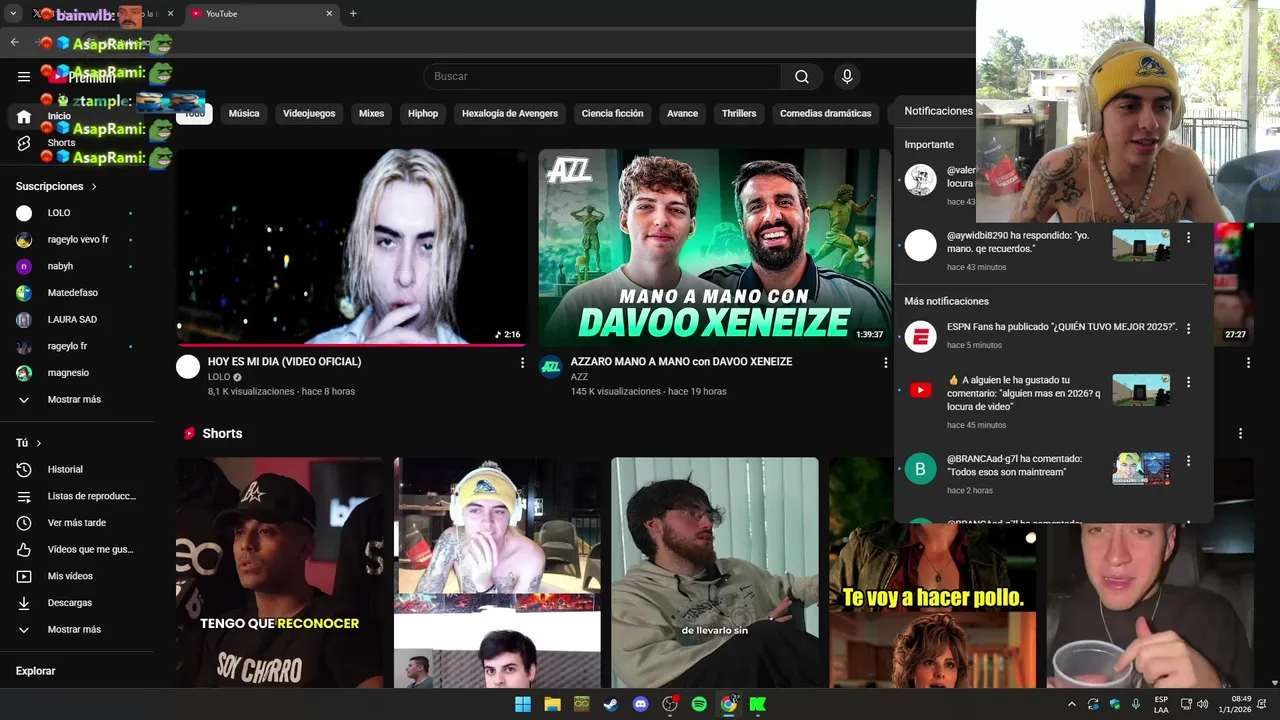Open a new browser tab
This screenshot has height=720, width=1280.
tap(353, 14)
